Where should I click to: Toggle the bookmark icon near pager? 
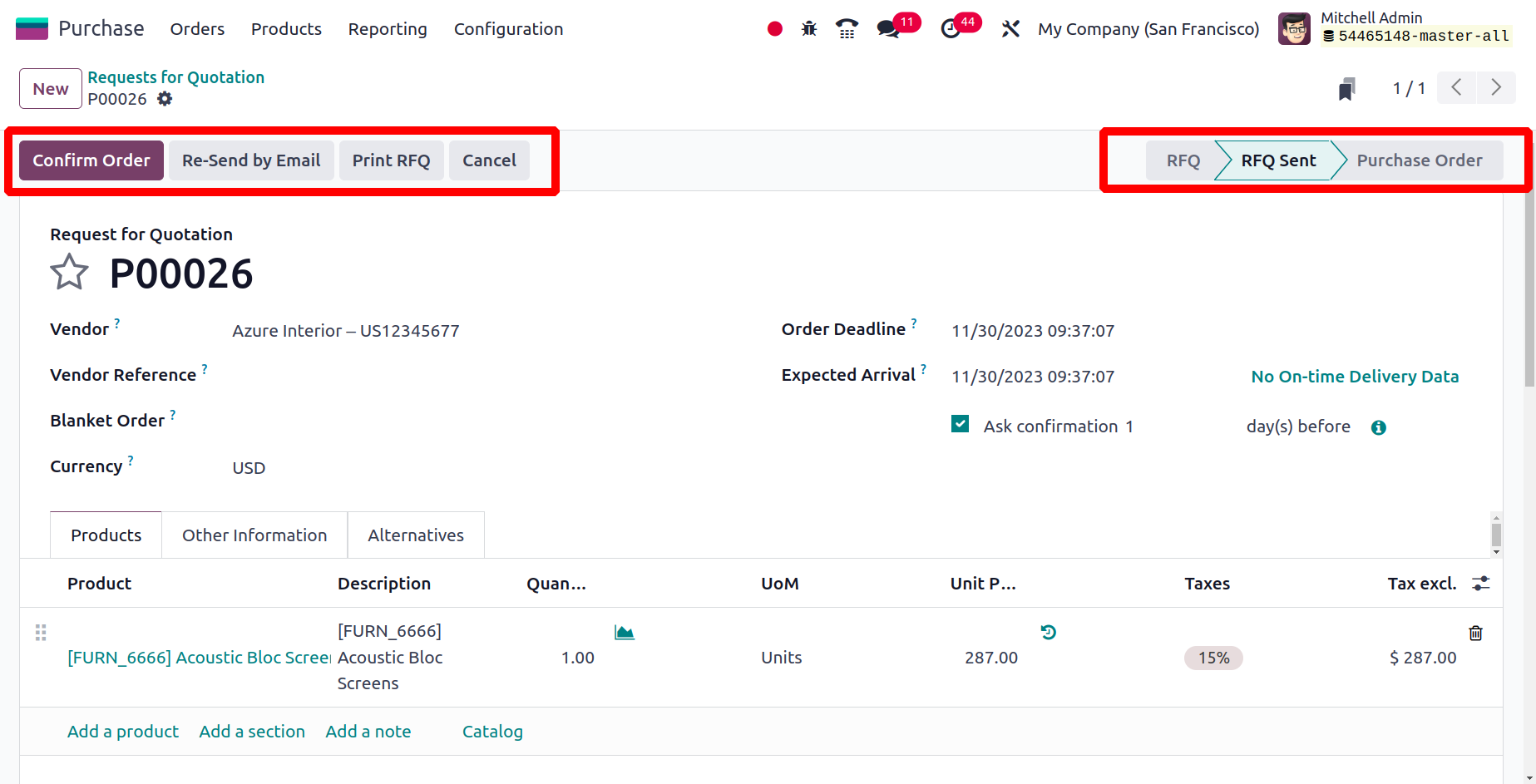[1346, 88]
